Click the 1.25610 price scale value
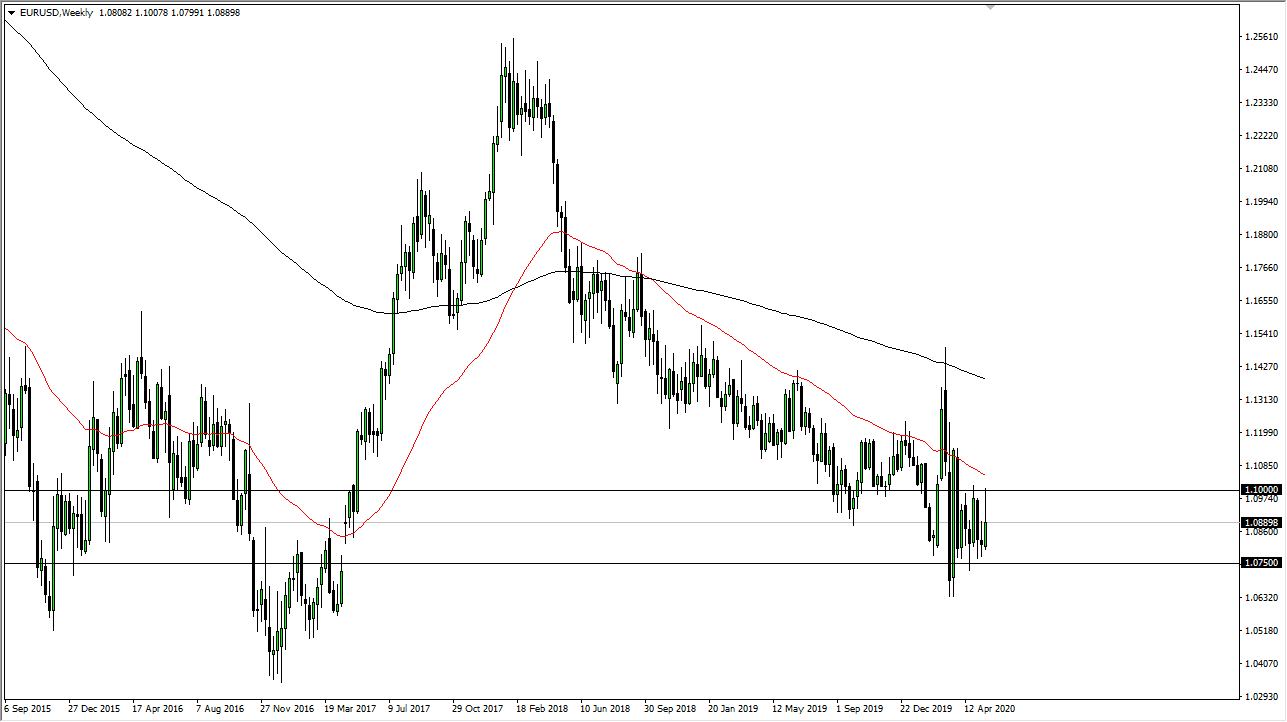Viewport: 1287px width, 722px height. tap(1260, 38)
